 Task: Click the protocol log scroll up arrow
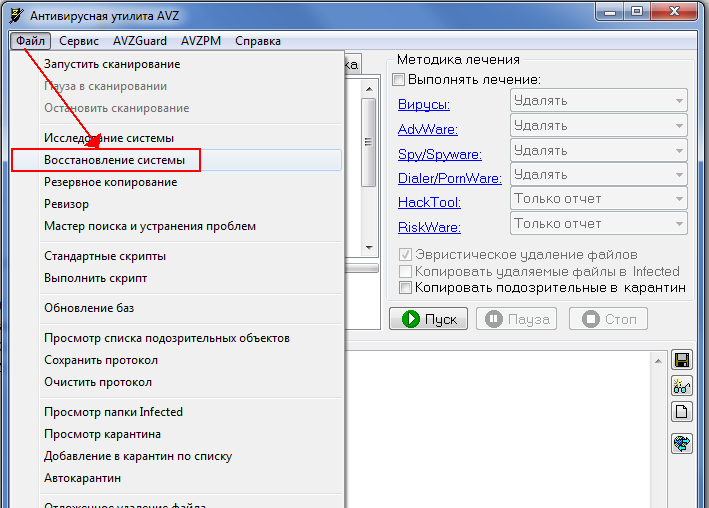pyautogui.click(x=658, y=361)
